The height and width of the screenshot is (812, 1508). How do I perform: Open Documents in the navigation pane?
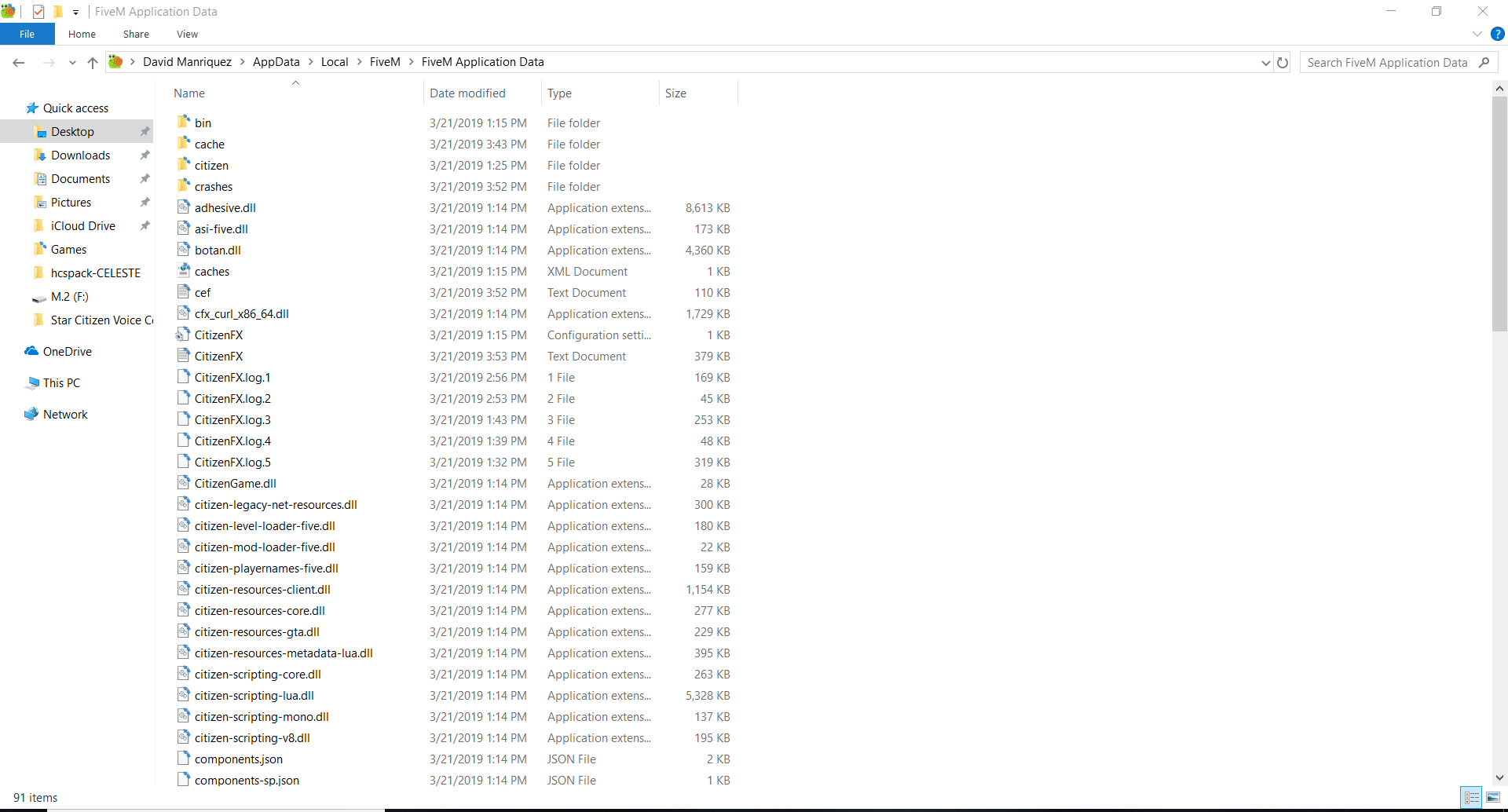(x=80, y=179)
